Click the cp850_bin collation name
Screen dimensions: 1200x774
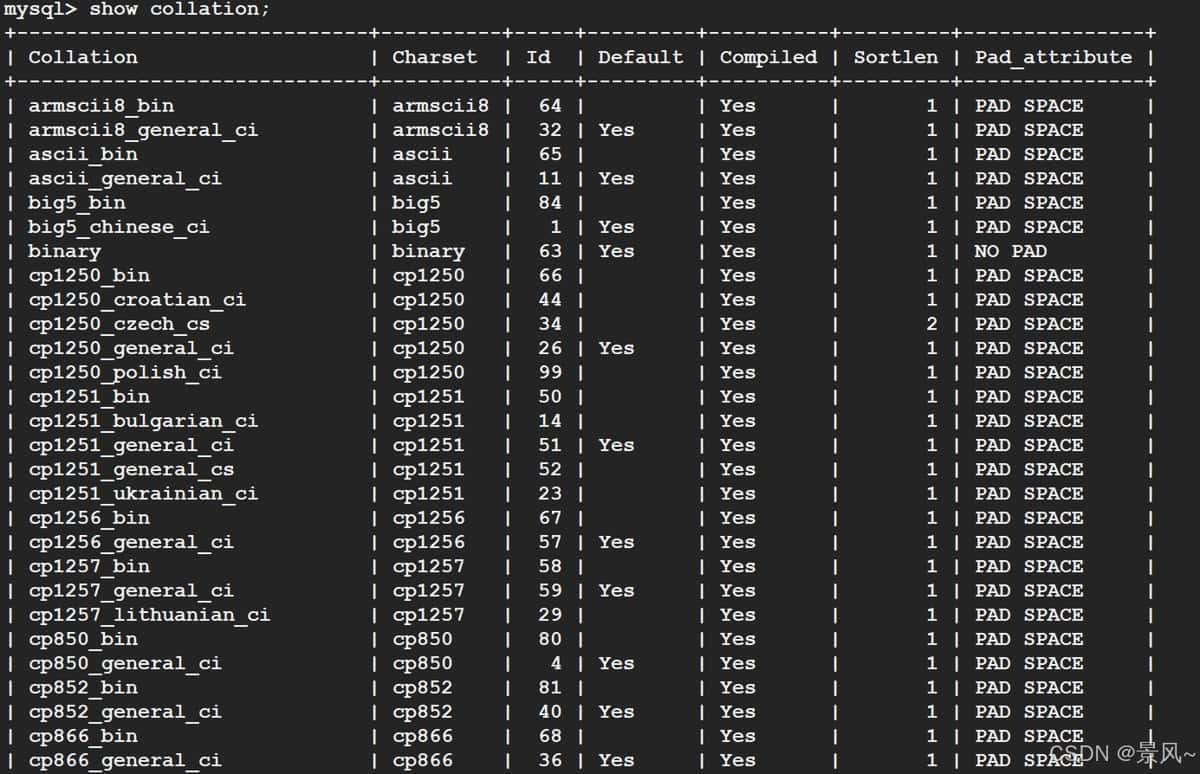(x=83, y=639)
